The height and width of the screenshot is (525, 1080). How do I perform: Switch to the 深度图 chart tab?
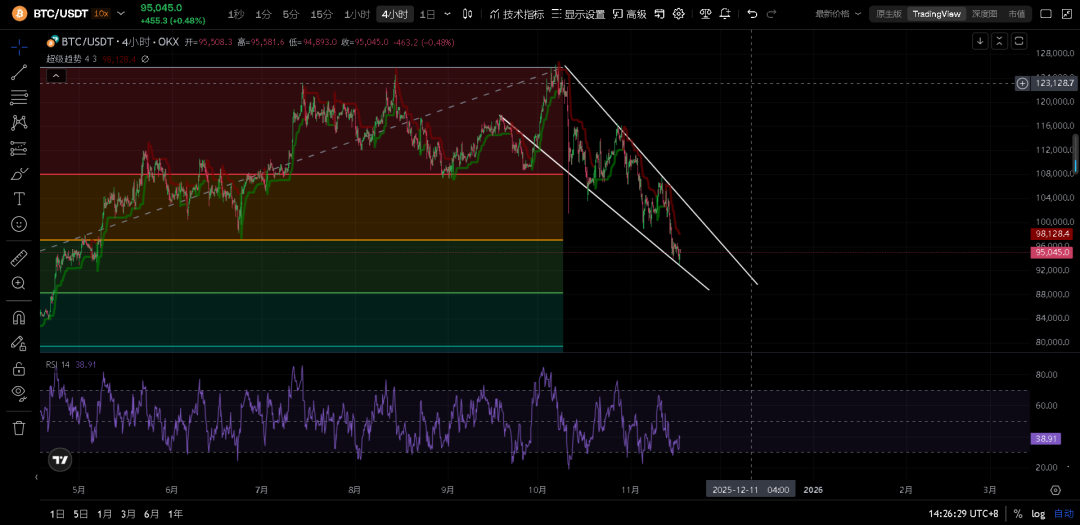pyautogui.click(x=985, y=14)
